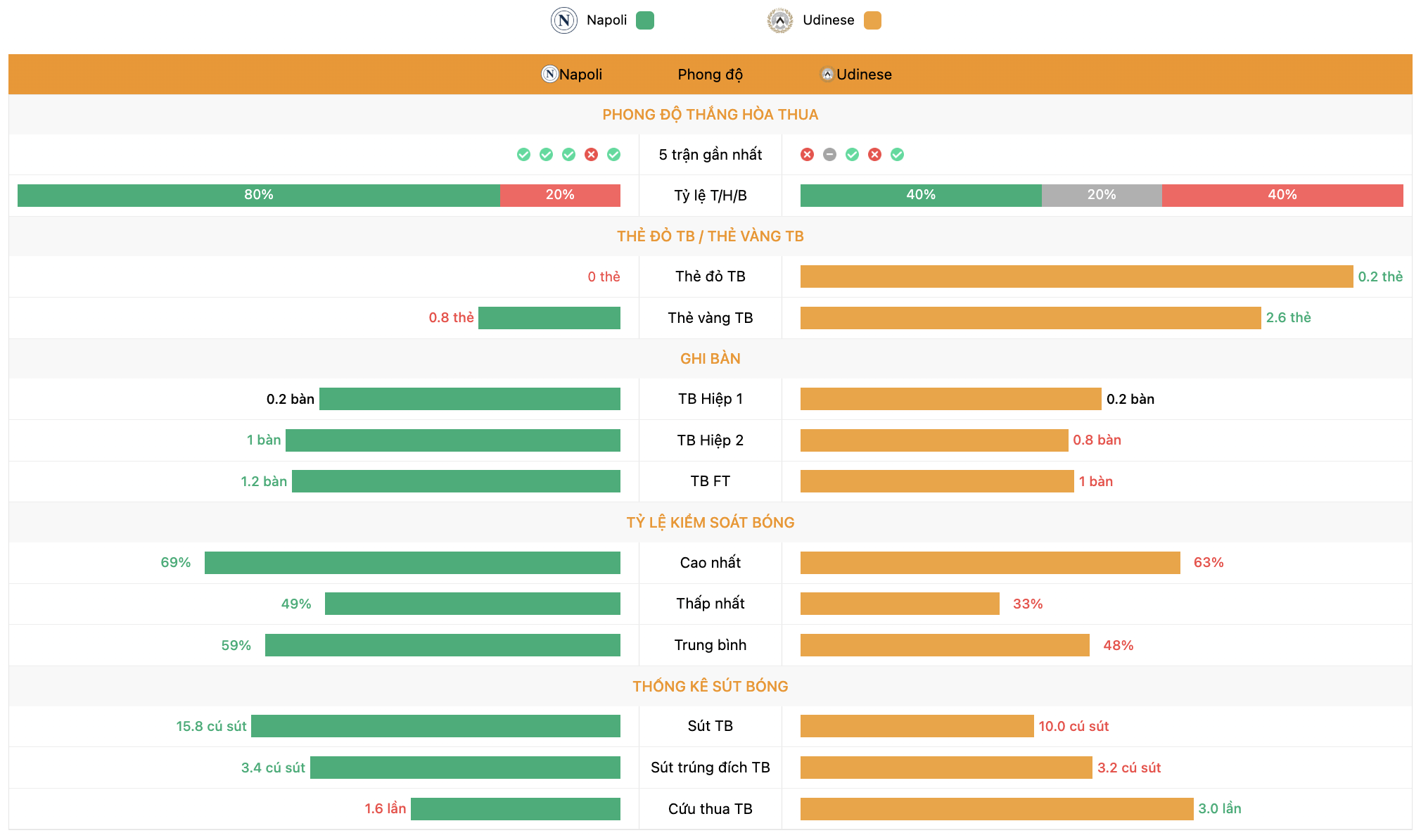Click Napoli's 49% possession value
1421x840 pixels.
295,604
